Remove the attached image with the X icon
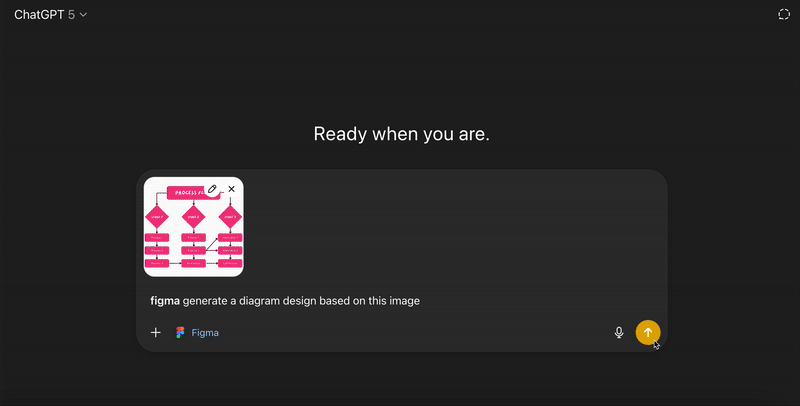 tap(232, 189)
